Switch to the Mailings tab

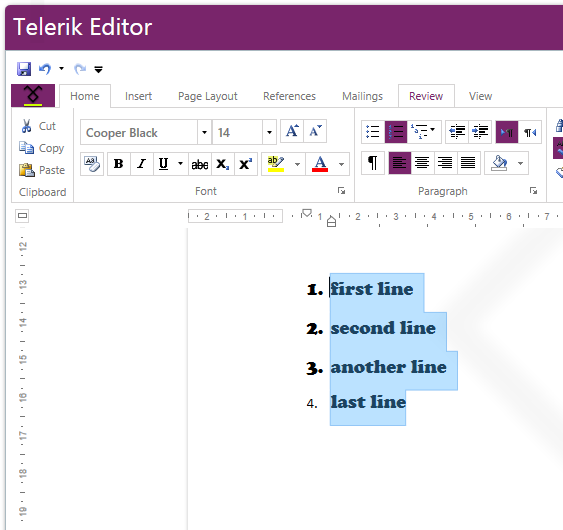(362, 96)
